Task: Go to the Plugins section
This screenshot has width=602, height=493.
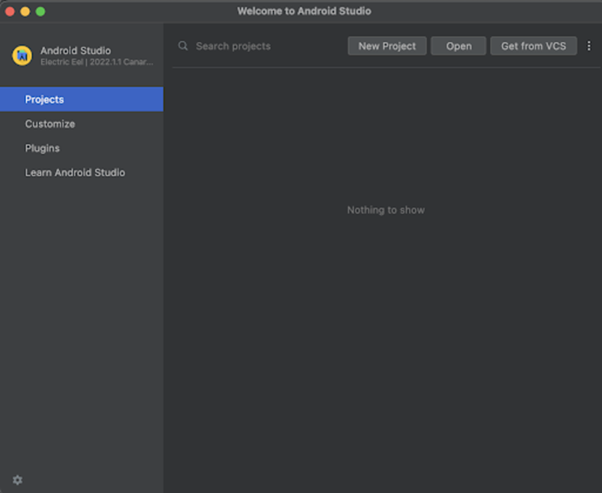Action: point(42,148)
